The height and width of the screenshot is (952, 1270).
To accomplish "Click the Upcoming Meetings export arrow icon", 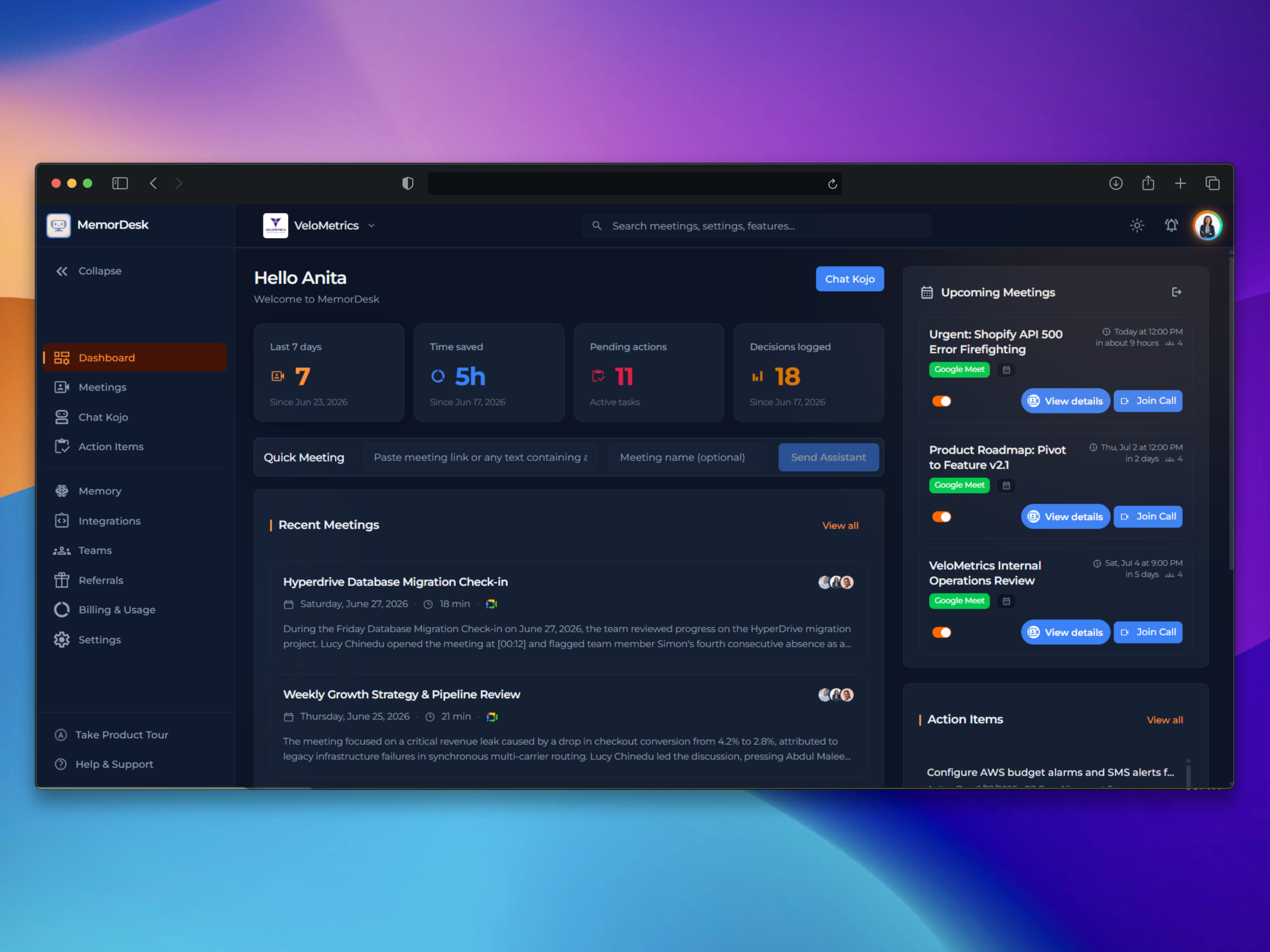I will pos(1176,292).
